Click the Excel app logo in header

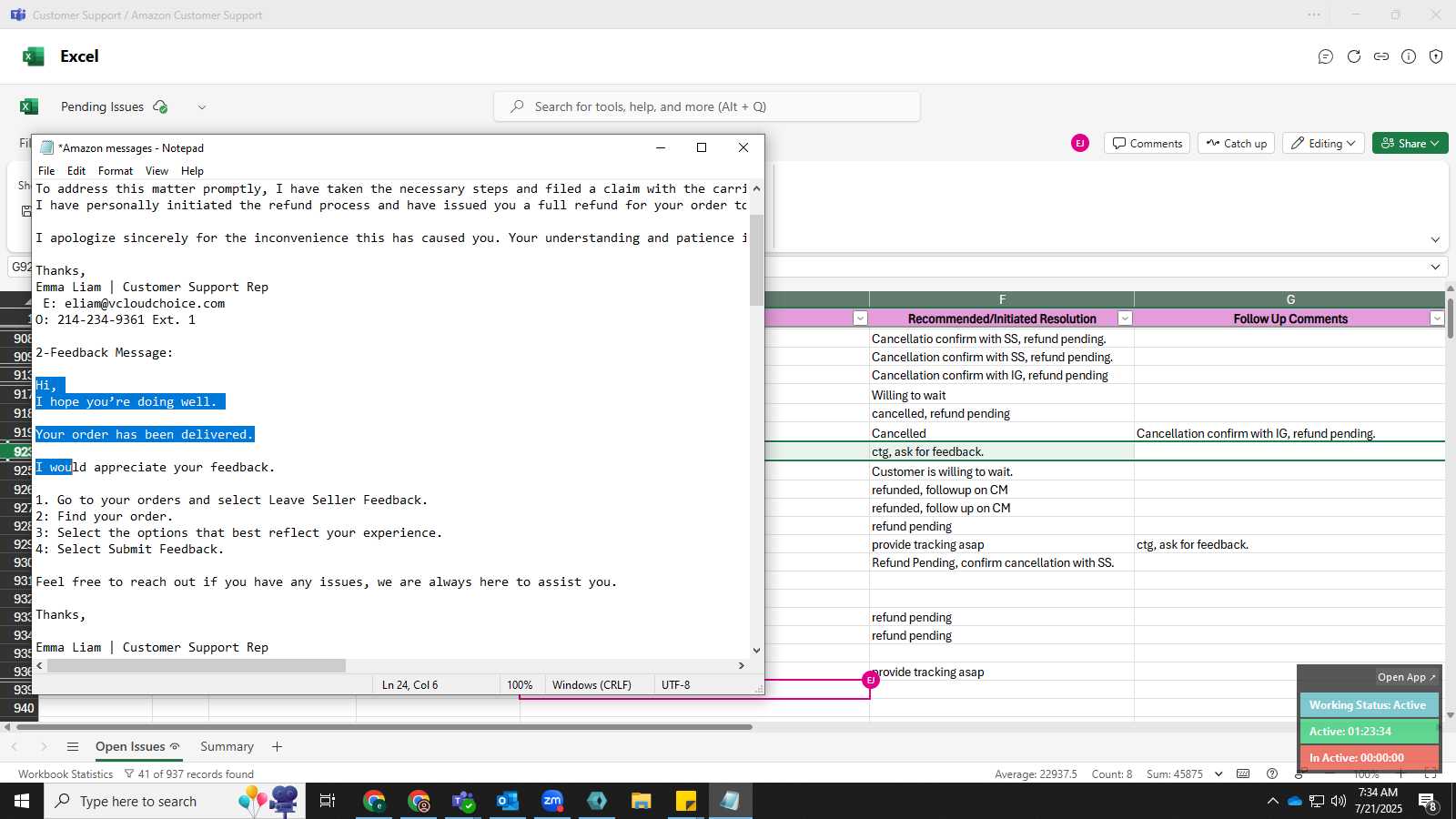[x=34, y=56]
